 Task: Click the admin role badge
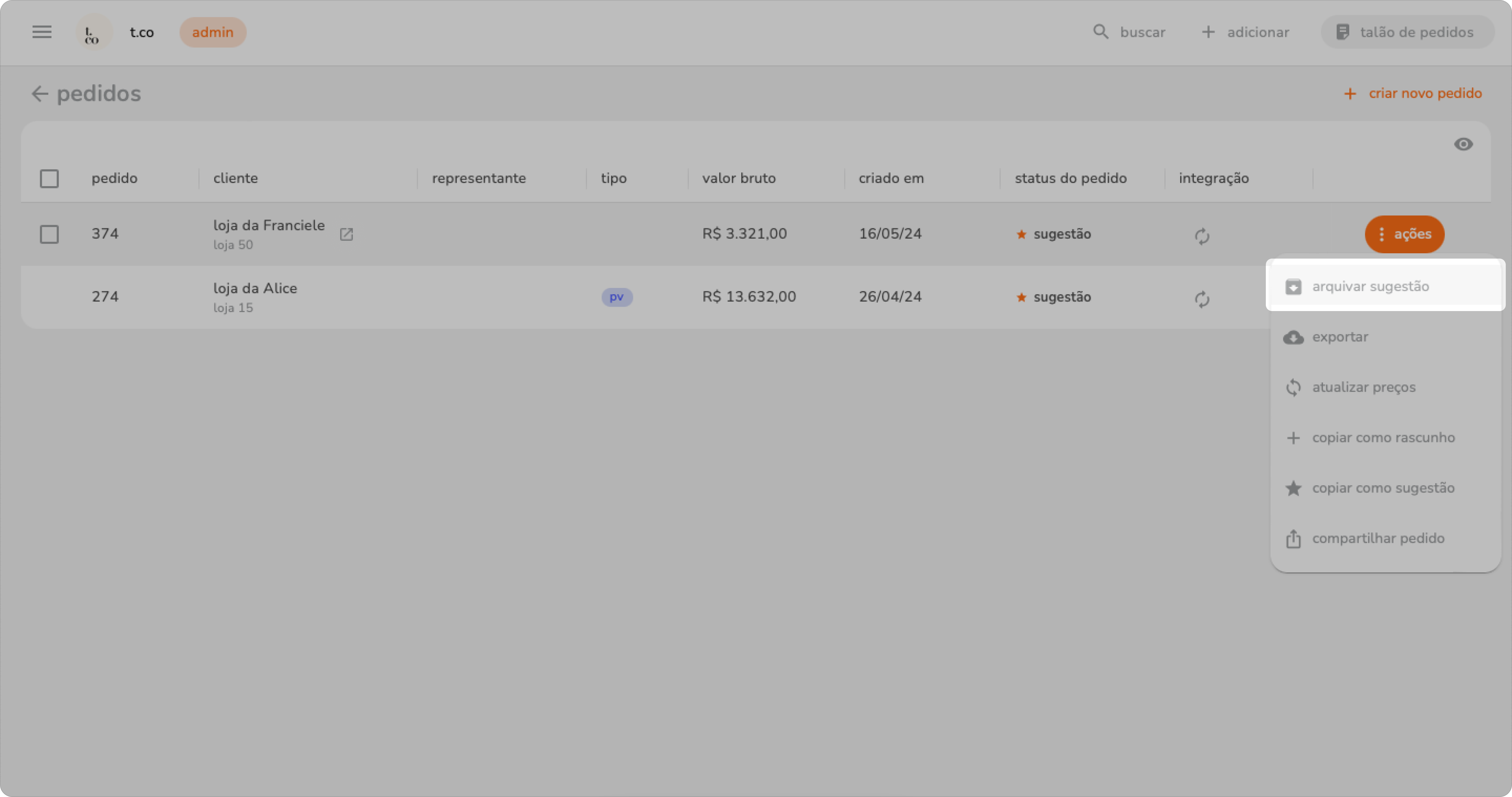pyautogui.click(x=212, y=32)
